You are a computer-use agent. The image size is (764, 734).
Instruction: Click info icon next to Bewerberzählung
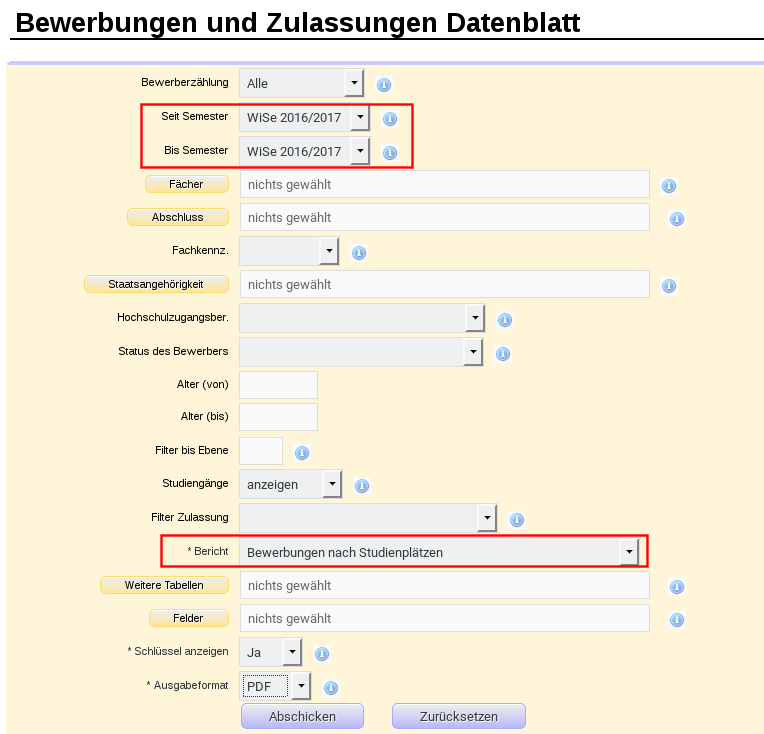click(x=383, y=85)
